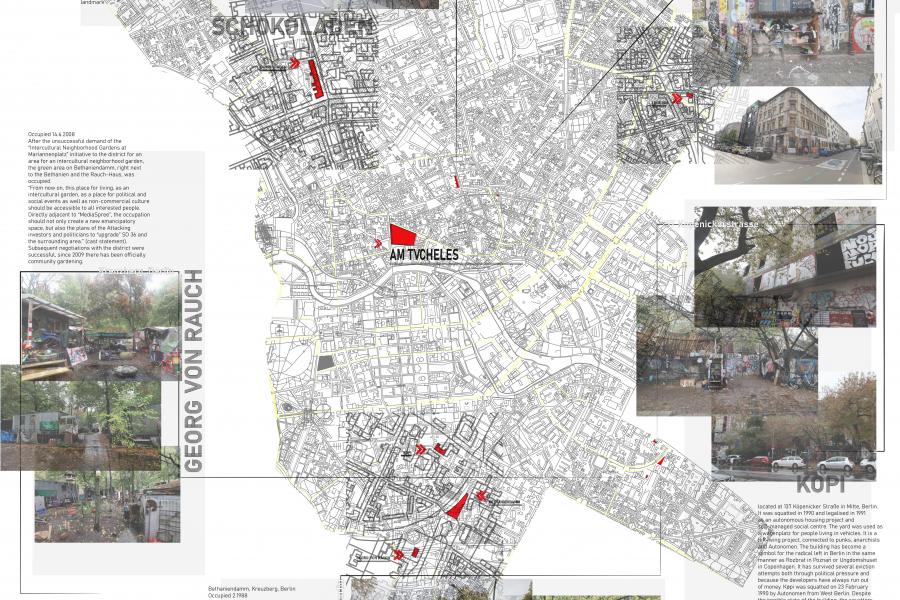Click the red arrow marker in top-right map inset
Viewport: 900px width, 600px height.
(678, 99)
